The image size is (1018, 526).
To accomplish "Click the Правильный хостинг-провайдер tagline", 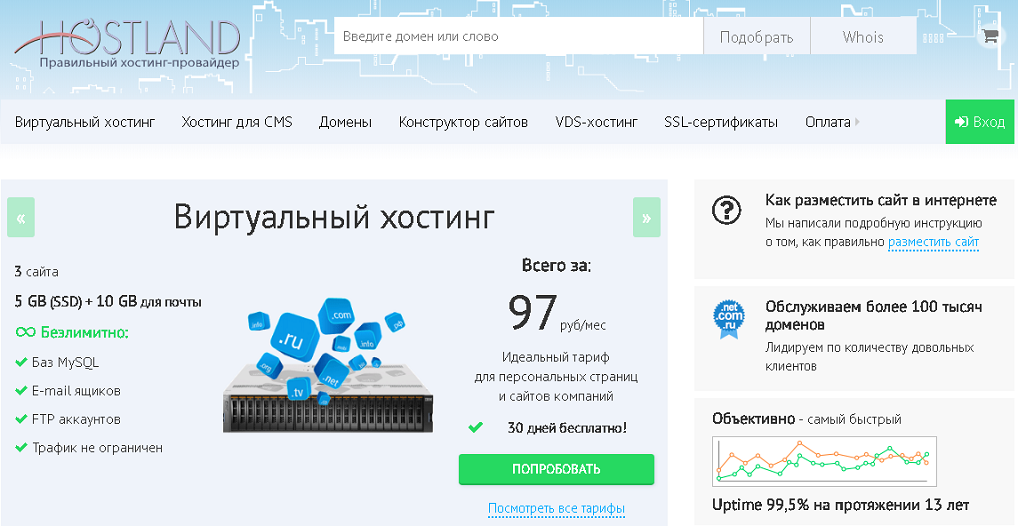I will [x=139, y=63].
